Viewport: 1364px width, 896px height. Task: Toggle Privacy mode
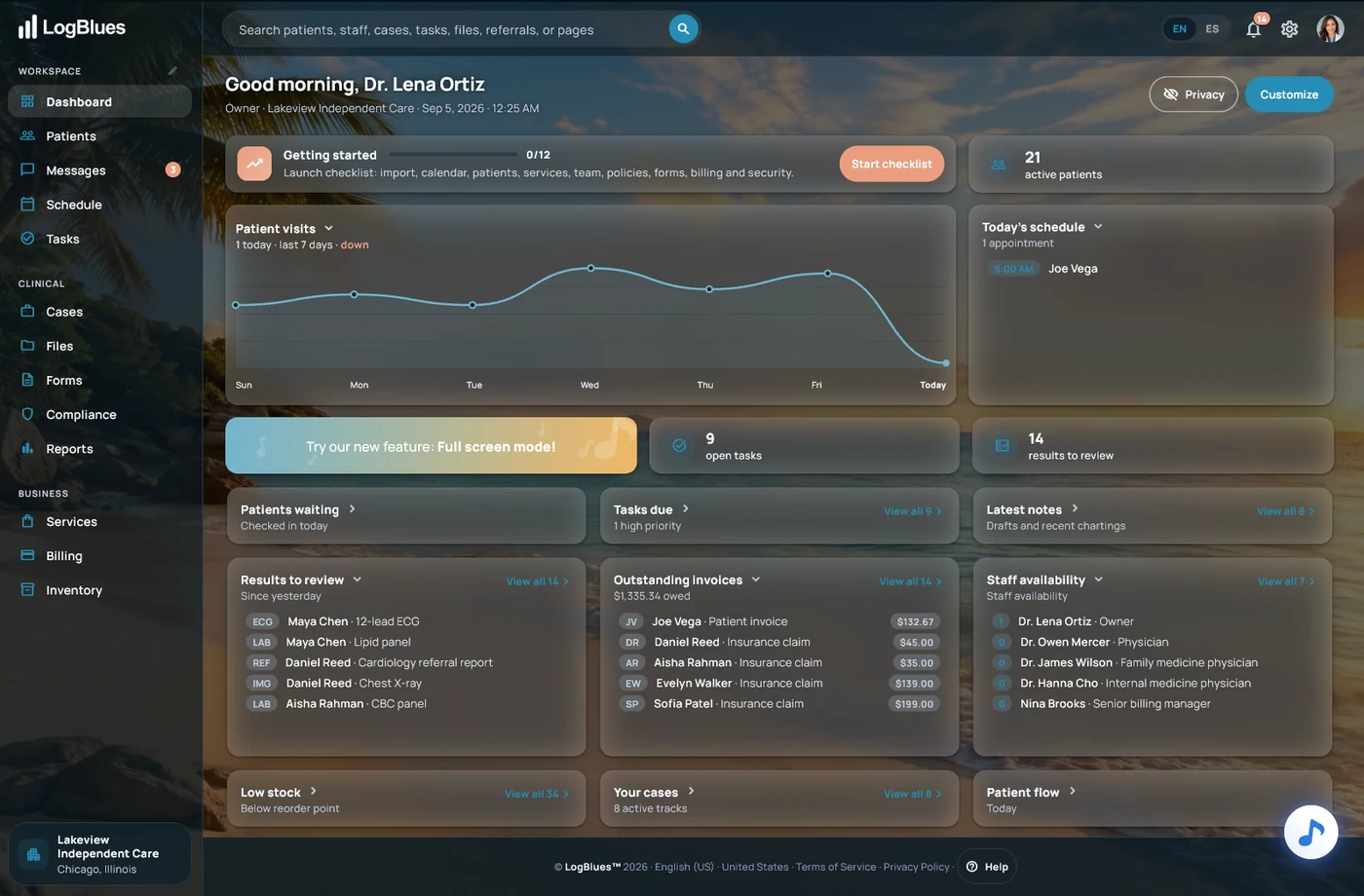pos(1193,94)
